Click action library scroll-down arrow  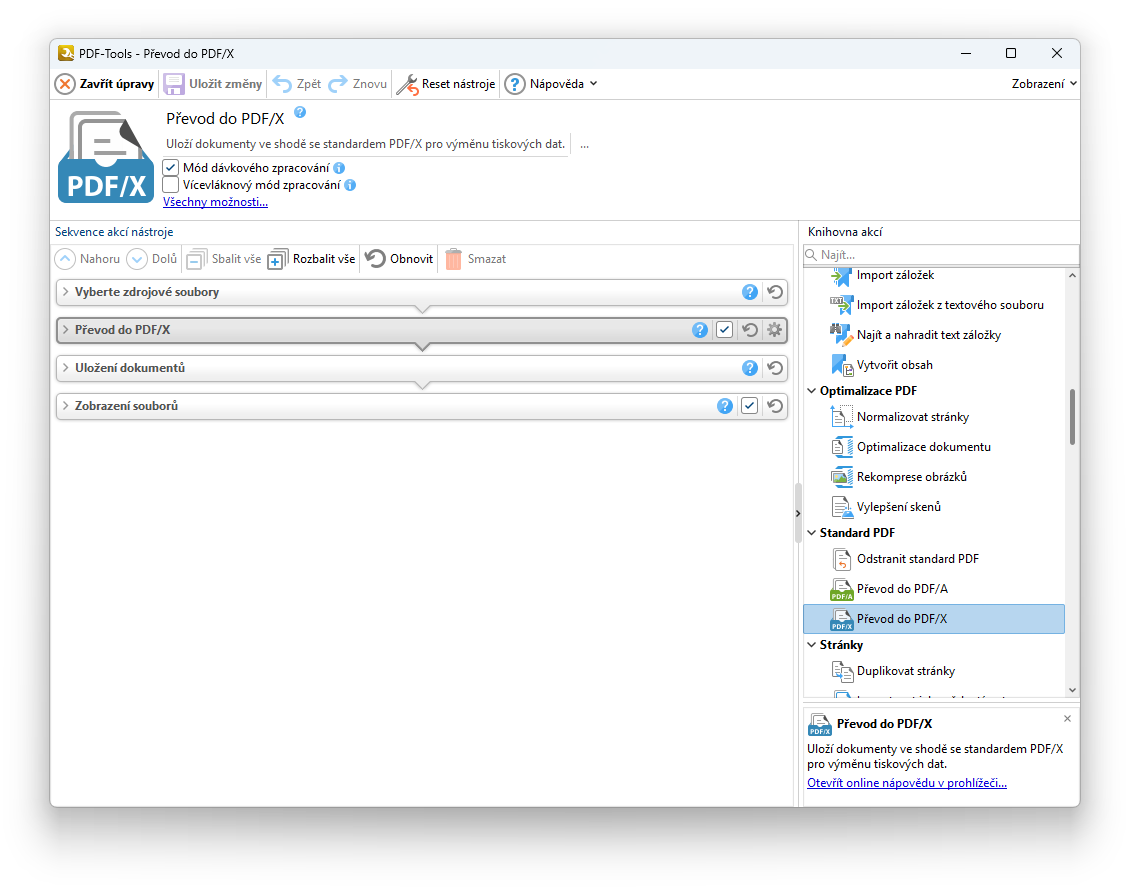click(1072, 690)
